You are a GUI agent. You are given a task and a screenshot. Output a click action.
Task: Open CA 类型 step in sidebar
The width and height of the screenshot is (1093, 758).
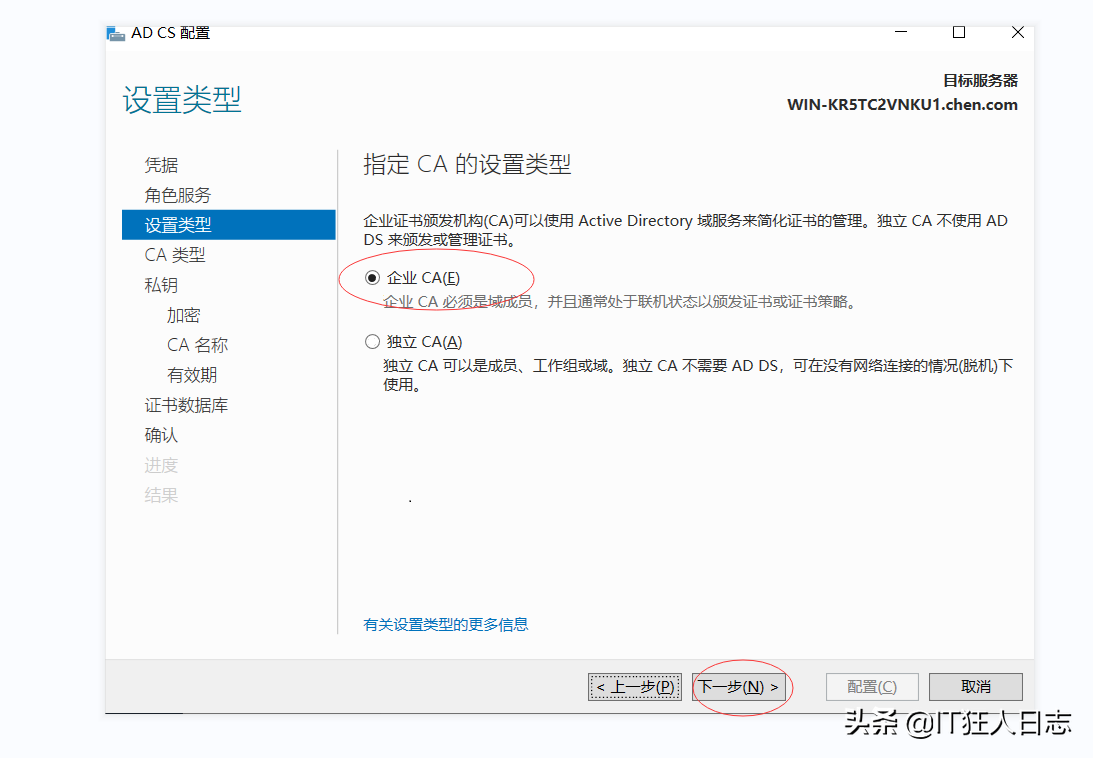(x=175, y=255)
